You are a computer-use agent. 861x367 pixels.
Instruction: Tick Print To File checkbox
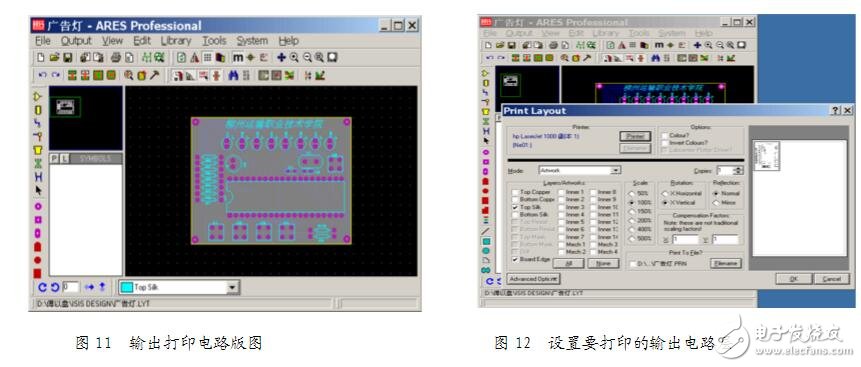pyautogui.click(x=633, y=264)
